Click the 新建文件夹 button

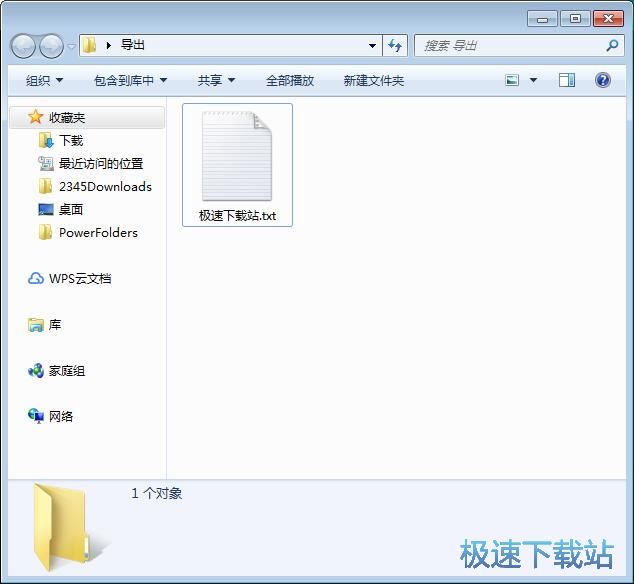coord(374,80)
